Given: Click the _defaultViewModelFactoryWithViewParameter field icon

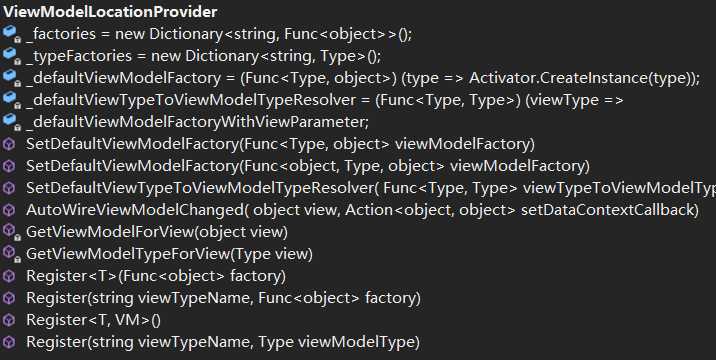Looking at the screenshot, I should coord(10,122).
